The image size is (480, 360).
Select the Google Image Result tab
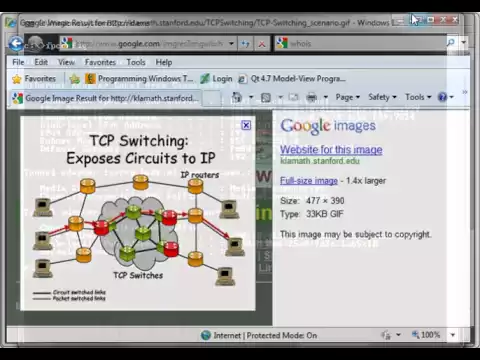[x=105, y=98]
